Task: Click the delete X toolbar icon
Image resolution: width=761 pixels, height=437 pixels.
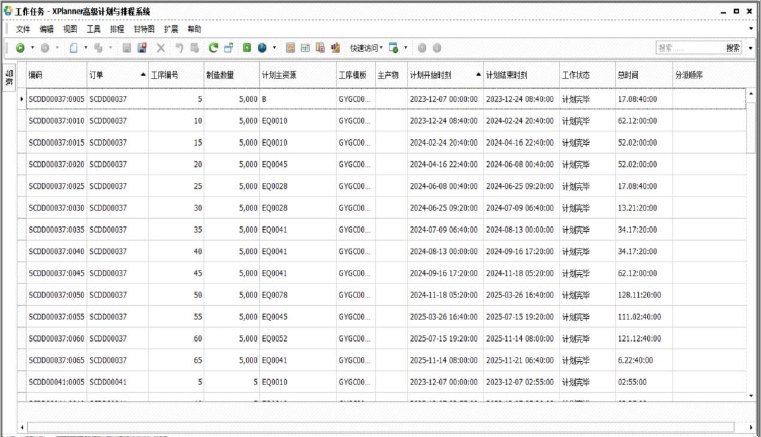Action: 161,48
